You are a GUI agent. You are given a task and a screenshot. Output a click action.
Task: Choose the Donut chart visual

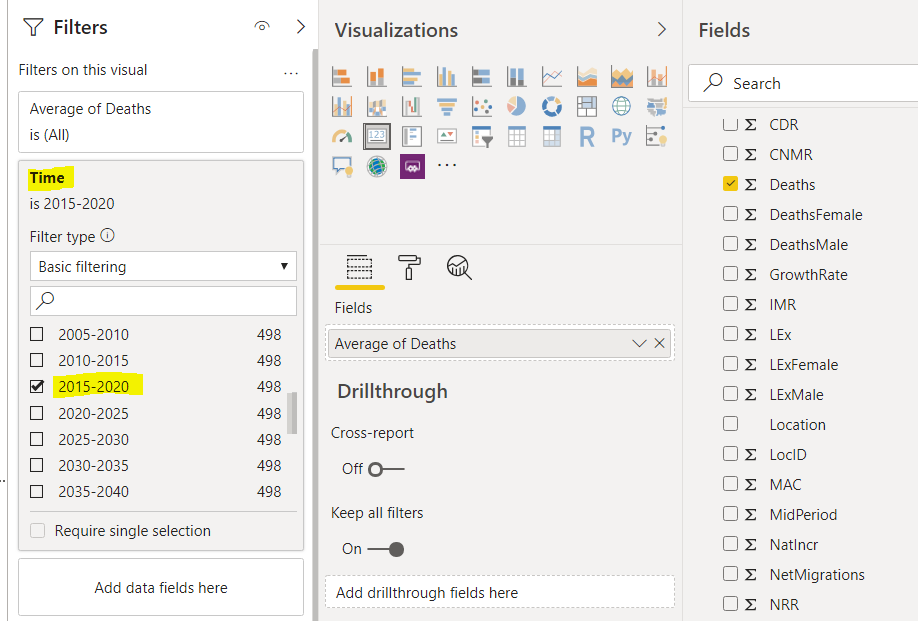pos(551,107)
